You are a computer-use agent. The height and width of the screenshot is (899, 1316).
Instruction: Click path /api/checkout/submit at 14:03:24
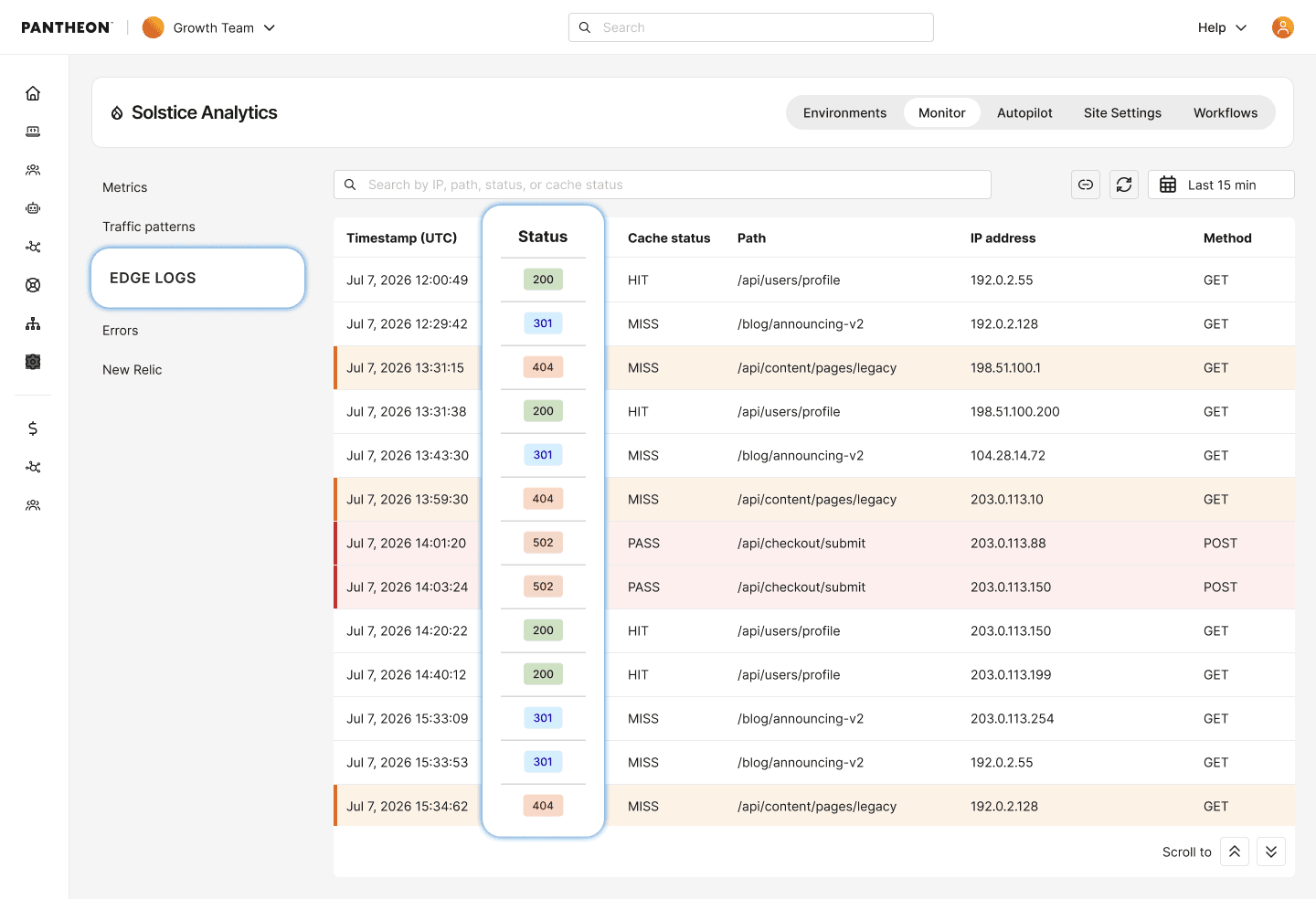[801, 587]
